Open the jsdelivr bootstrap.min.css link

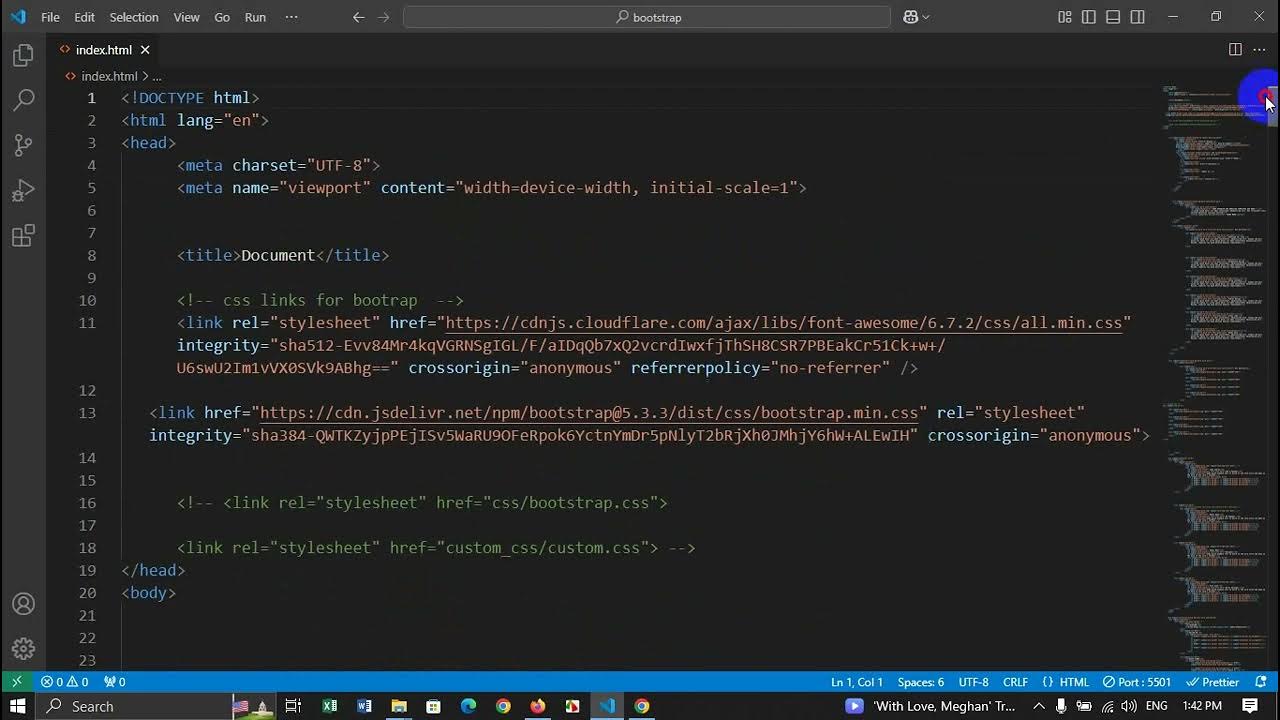(x=589, y=413)
